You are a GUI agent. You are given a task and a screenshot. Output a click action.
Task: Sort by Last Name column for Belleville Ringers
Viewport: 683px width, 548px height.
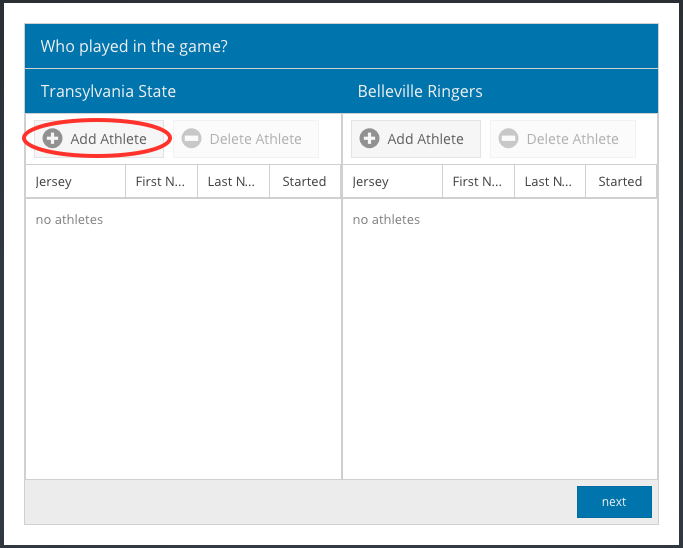coord(550,181)
